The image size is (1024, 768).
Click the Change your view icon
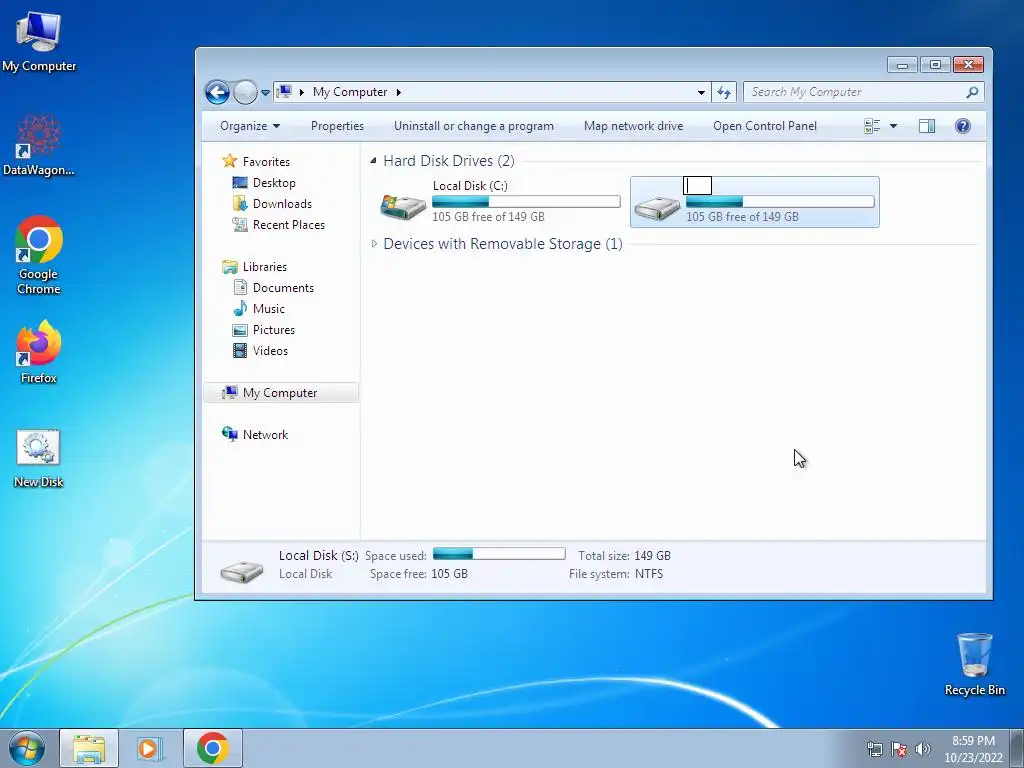tap(872, 126)
